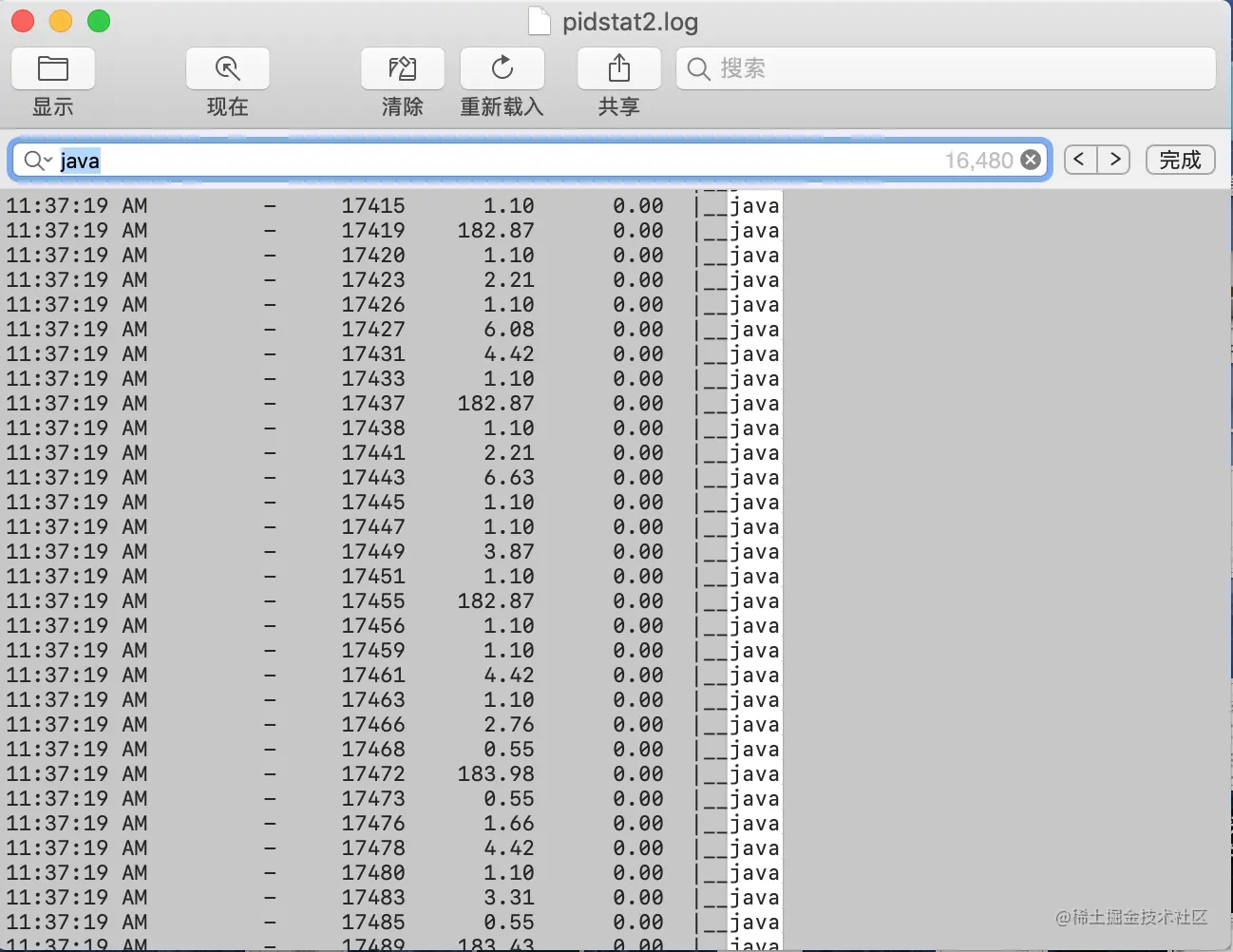
Task: Click CPU value 2.76 for 17466
Action: click(509, 724)
